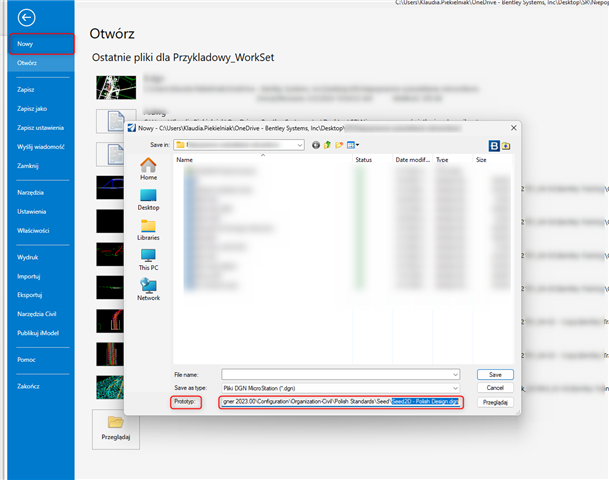Expand the 'Save as type' dropdown arrow
Screen dimensions: 609x480
click(455, 388)
